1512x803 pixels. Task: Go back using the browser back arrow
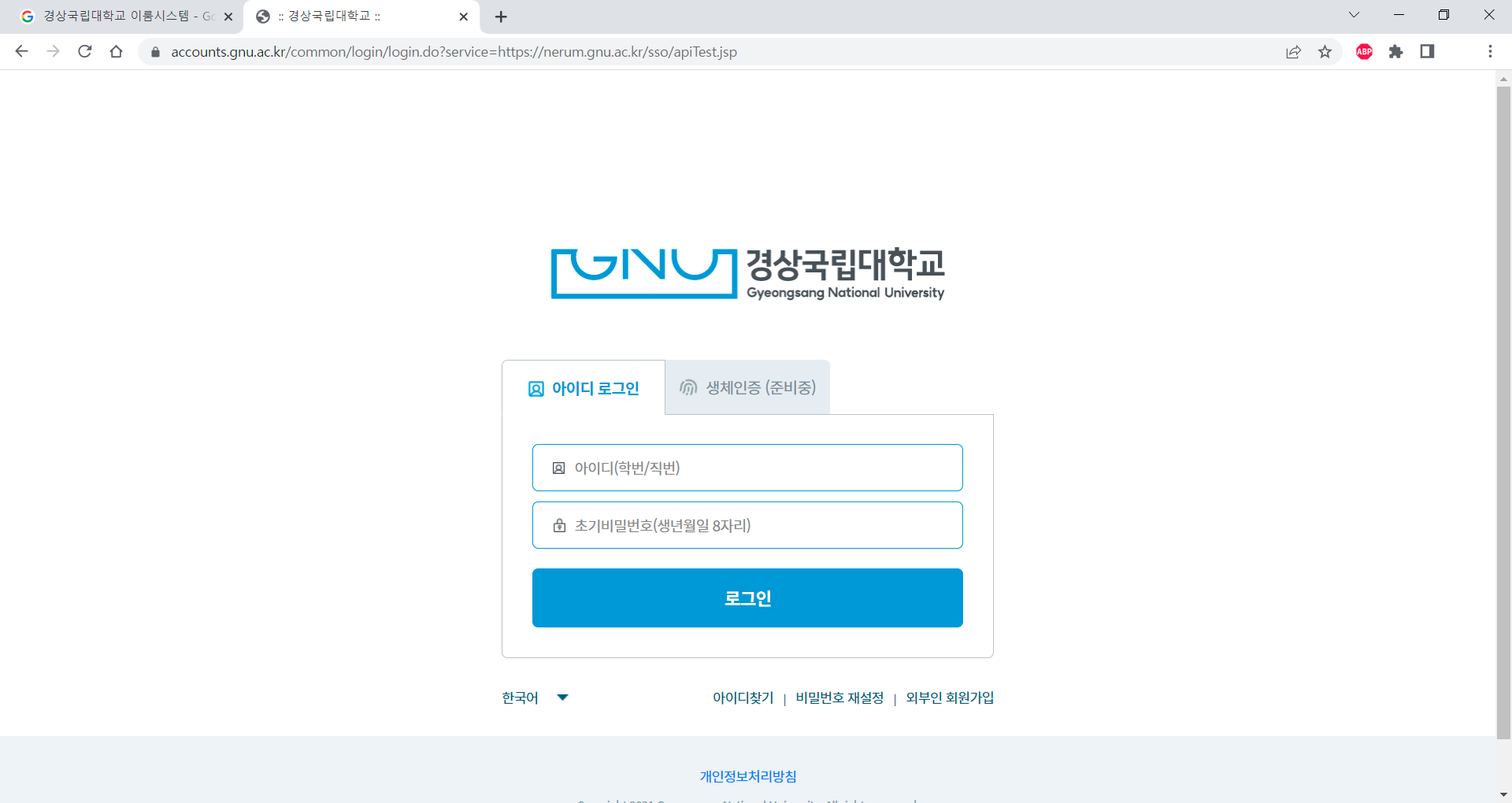pyautogui.click(x=21, y=51)
